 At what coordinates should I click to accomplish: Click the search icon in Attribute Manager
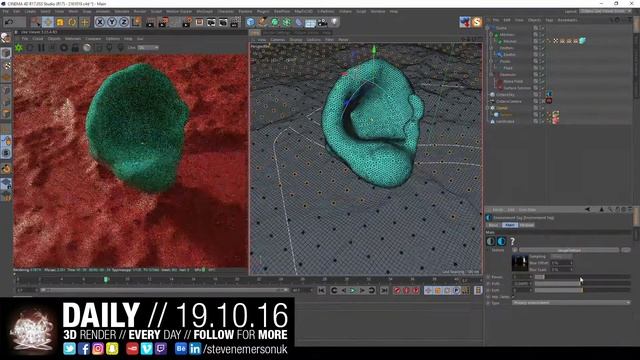click(x=610, y=209)
